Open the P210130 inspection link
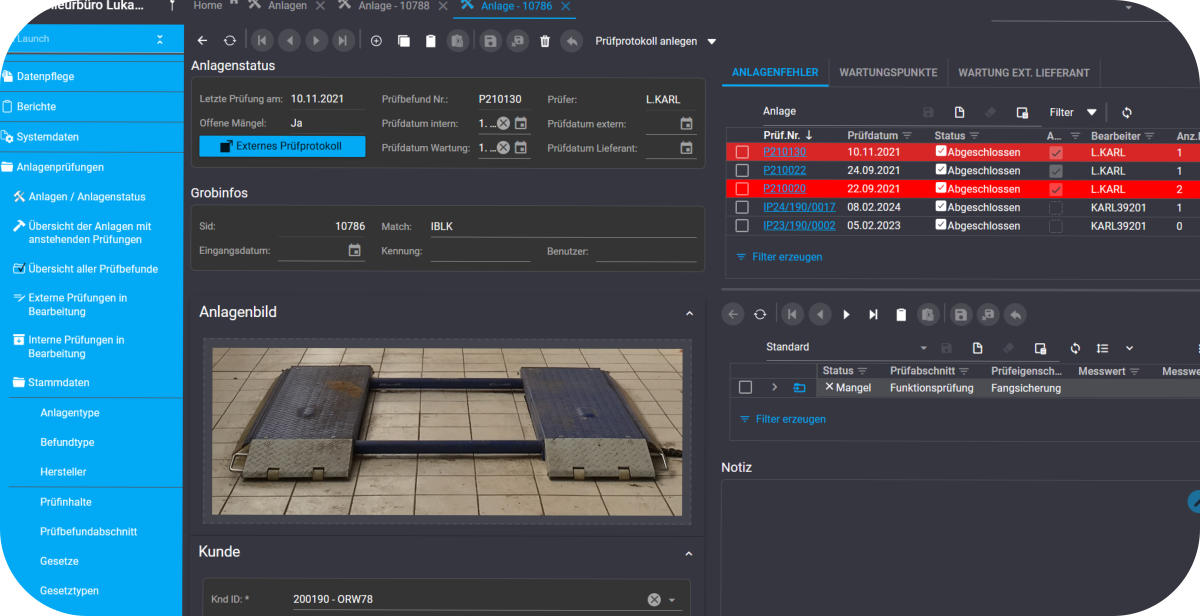This screenshot has height=616, width=1200. point(784,153)
